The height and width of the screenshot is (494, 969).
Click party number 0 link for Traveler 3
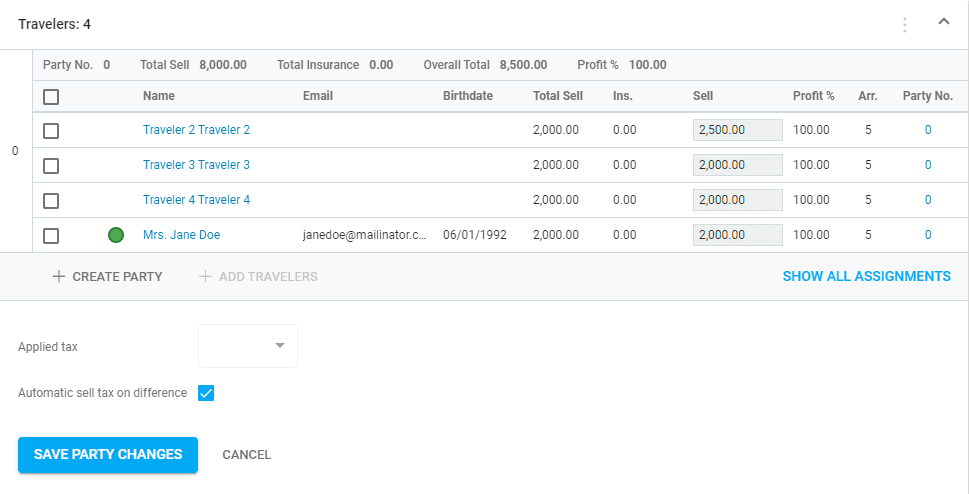pos(928,165)
